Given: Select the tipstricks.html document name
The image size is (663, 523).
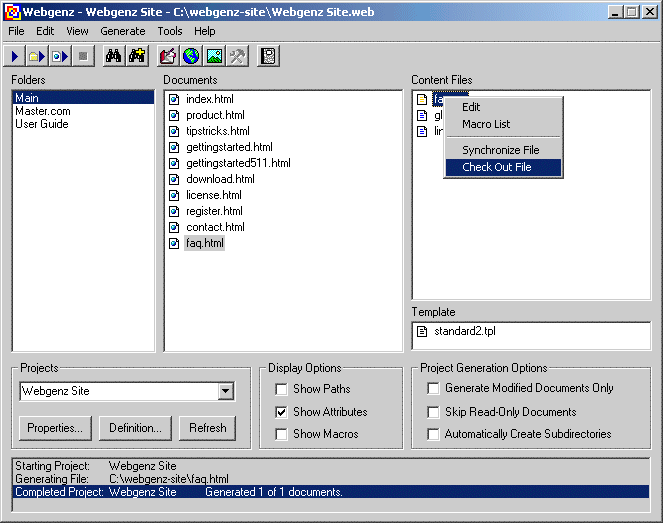Looking at the screenshot, I should click(218, 131).
